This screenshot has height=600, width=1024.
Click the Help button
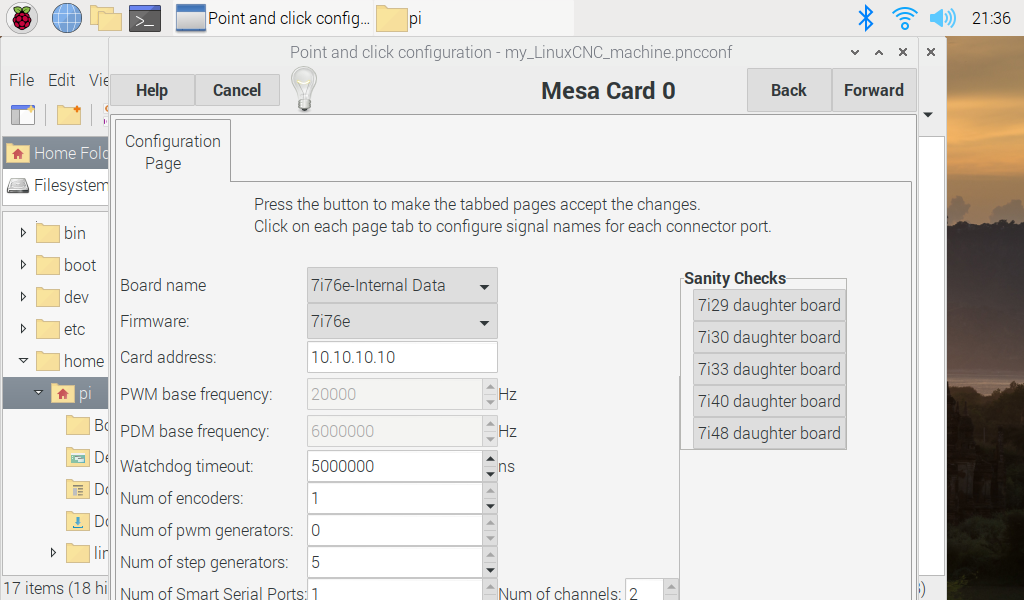click(x=152, y=90)
